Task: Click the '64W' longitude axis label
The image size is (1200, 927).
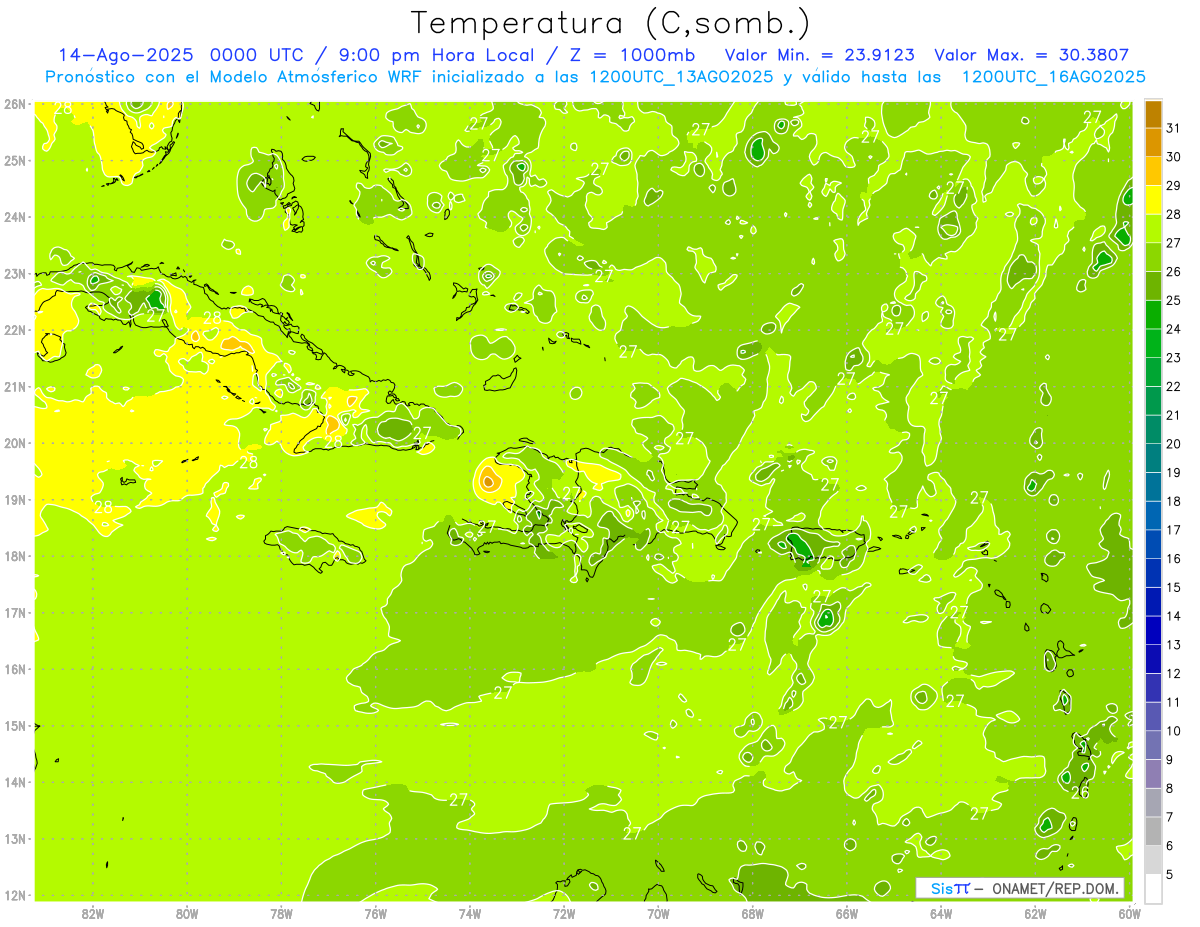Action: tap(941, 914)
